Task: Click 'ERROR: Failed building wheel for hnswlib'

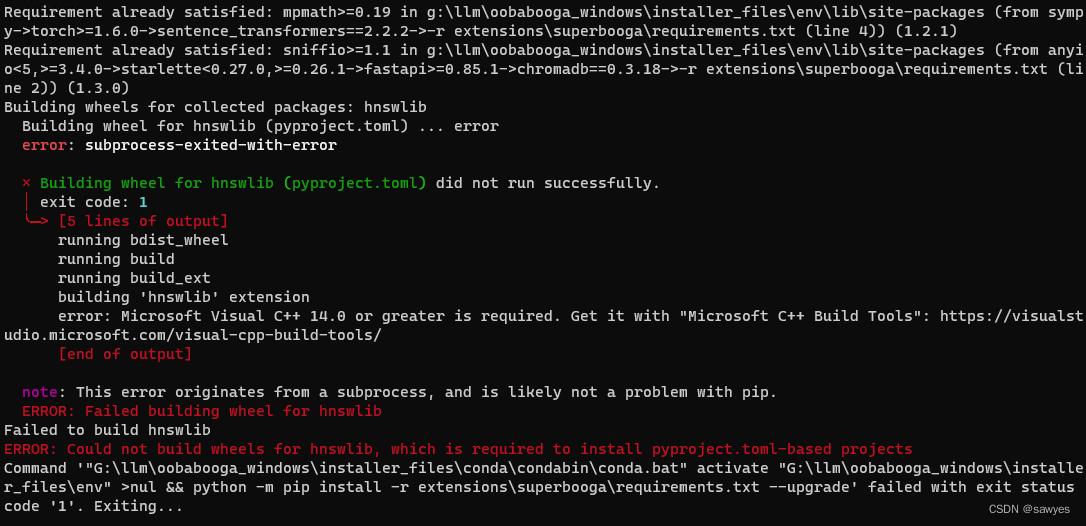Action: point(202,412)
